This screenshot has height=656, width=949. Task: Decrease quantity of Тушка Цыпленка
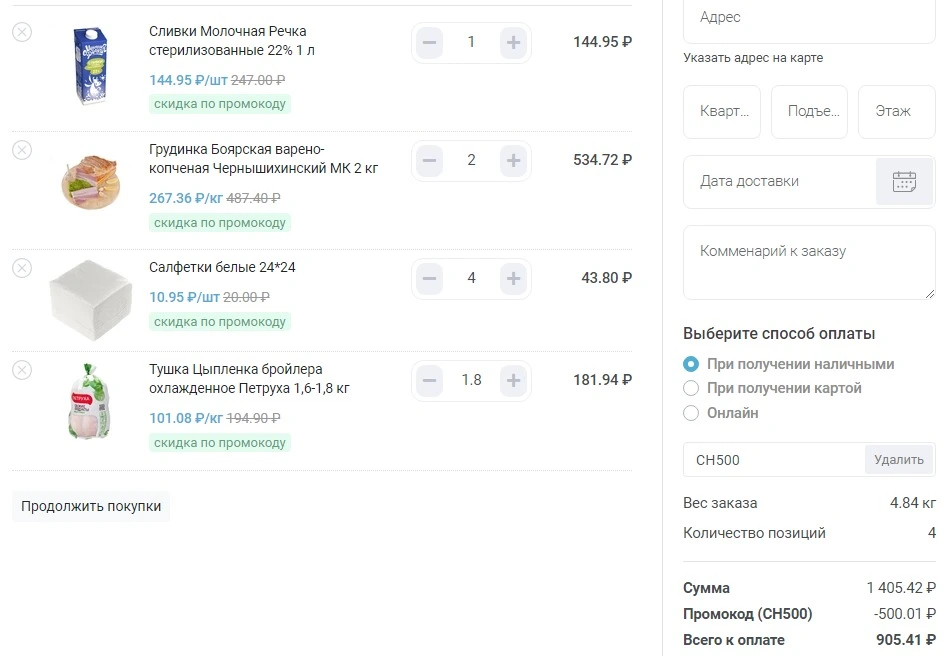[x=429, y=381]
